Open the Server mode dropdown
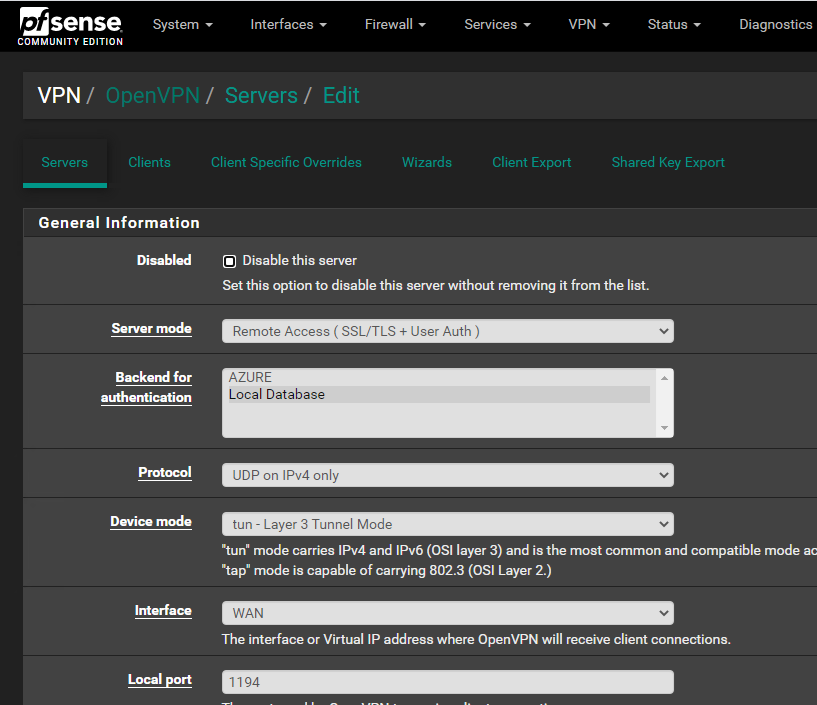 click(x=447, y=331)
